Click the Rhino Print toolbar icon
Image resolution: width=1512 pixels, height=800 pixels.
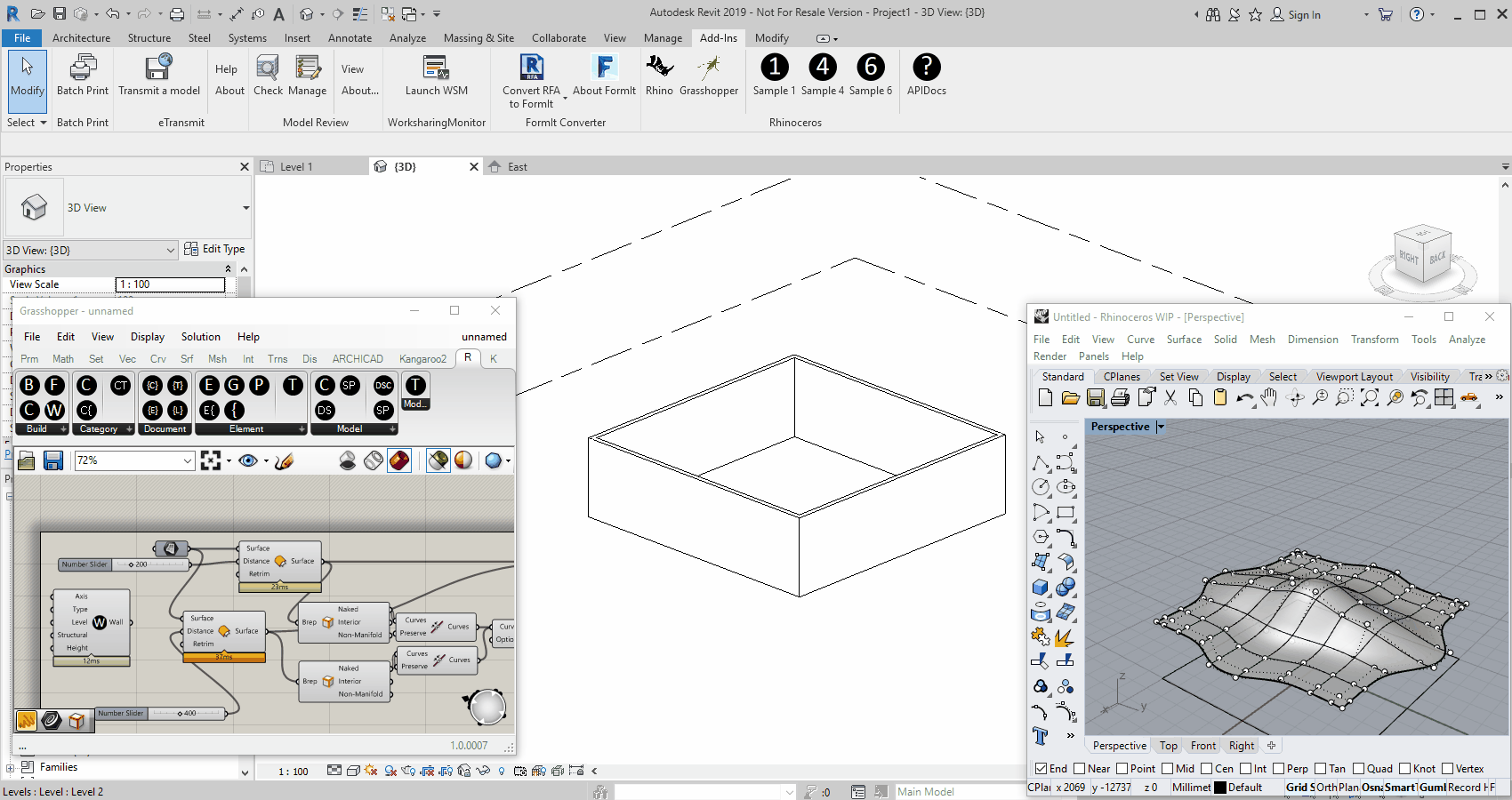(x=1121, y=398)
